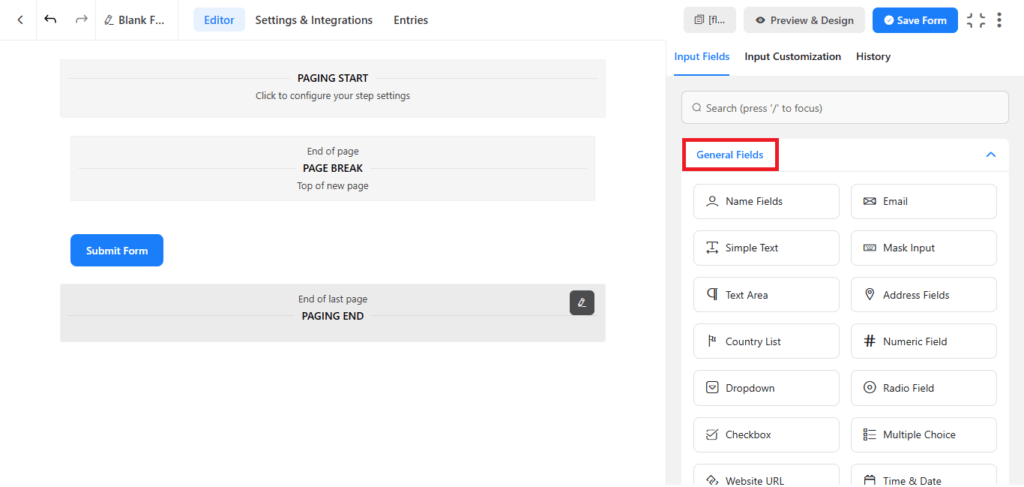
Task: Toggle fullscreen editor mode icon
Action: pos(976,20)
